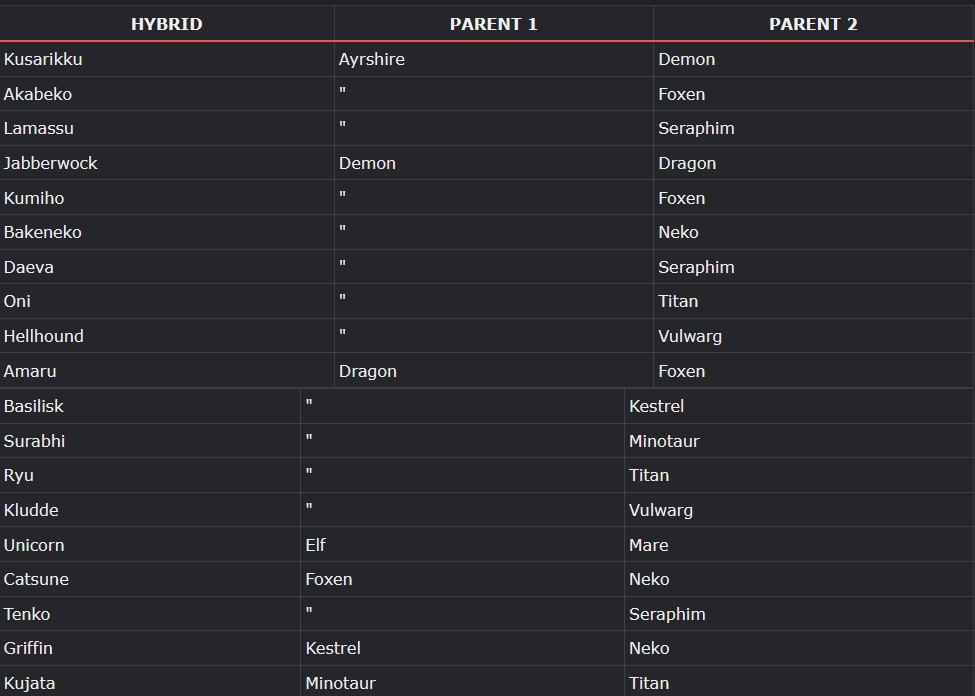The image size is (975, 696).
Task: Click Dragon in the Jabberwock row
Action: [687, 163]
